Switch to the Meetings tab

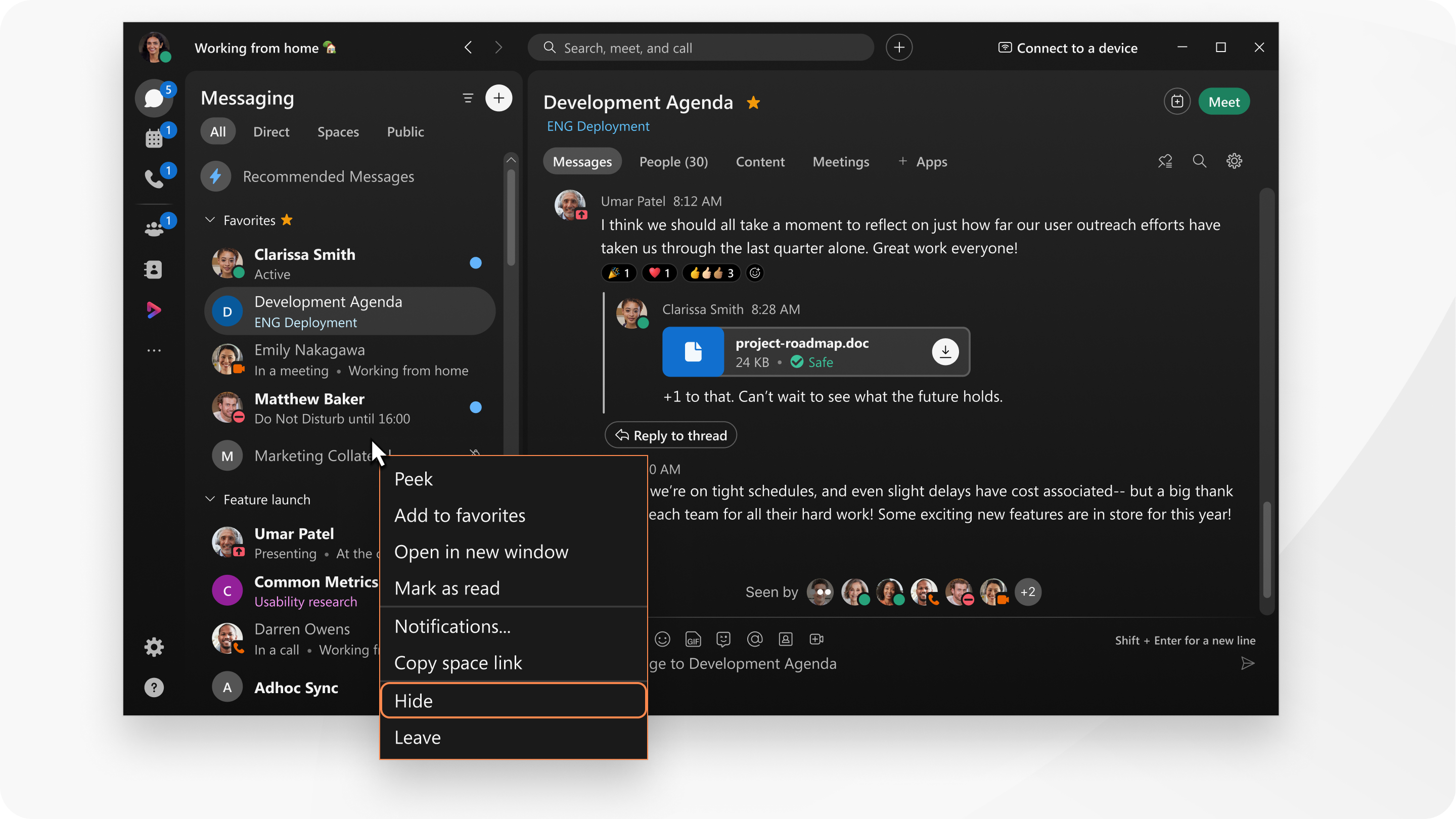[x=840, y=161]
